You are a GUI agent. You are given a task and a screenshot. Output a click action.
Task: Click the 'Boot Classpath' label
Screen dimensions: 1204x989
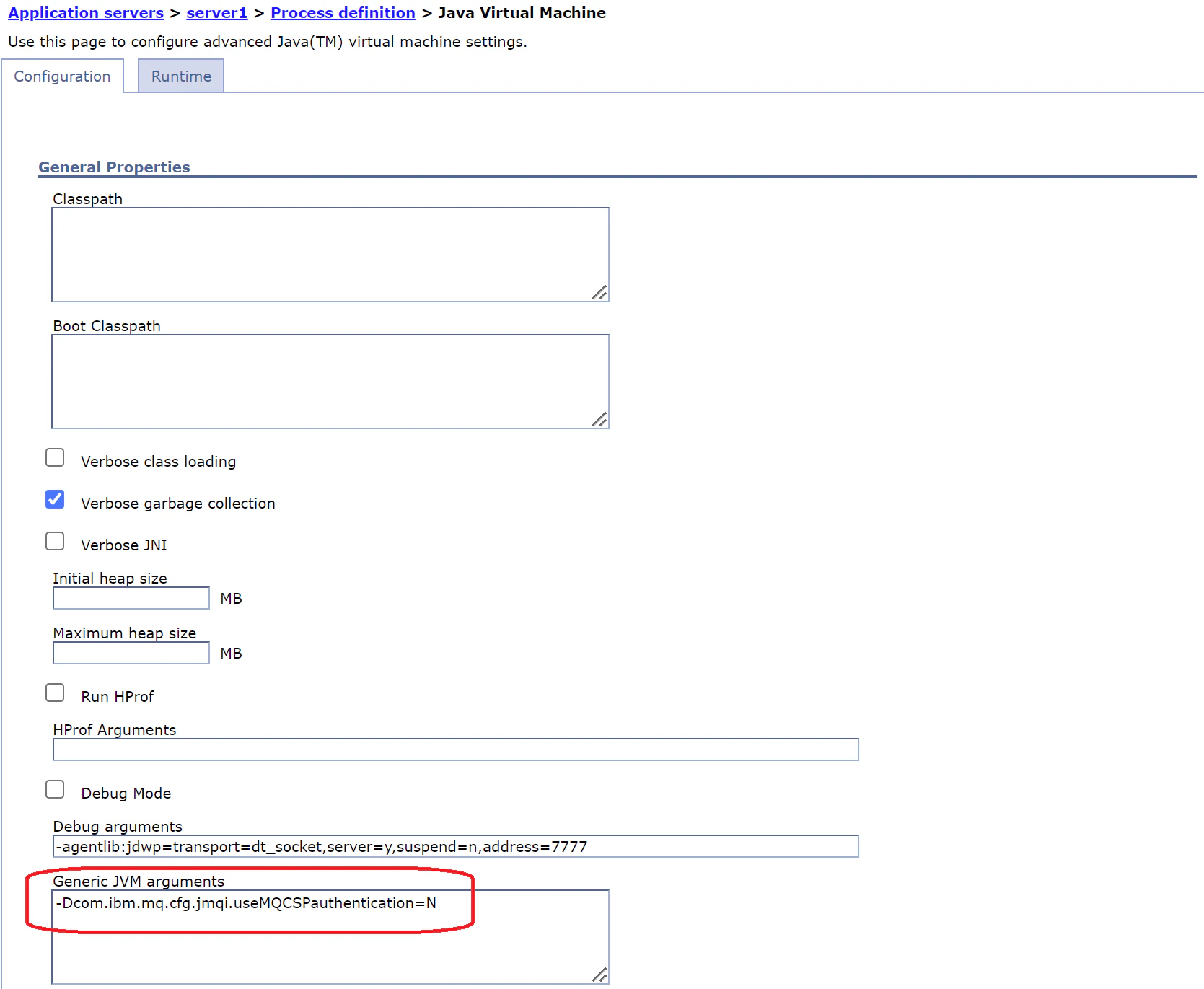pos(107,326)
